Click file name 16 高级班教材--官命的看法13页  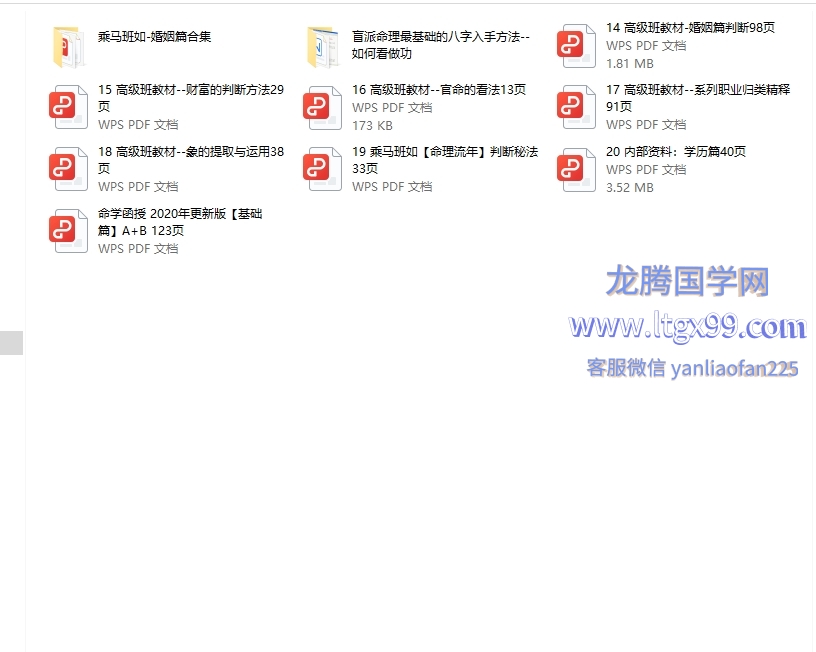coord(439,90)
